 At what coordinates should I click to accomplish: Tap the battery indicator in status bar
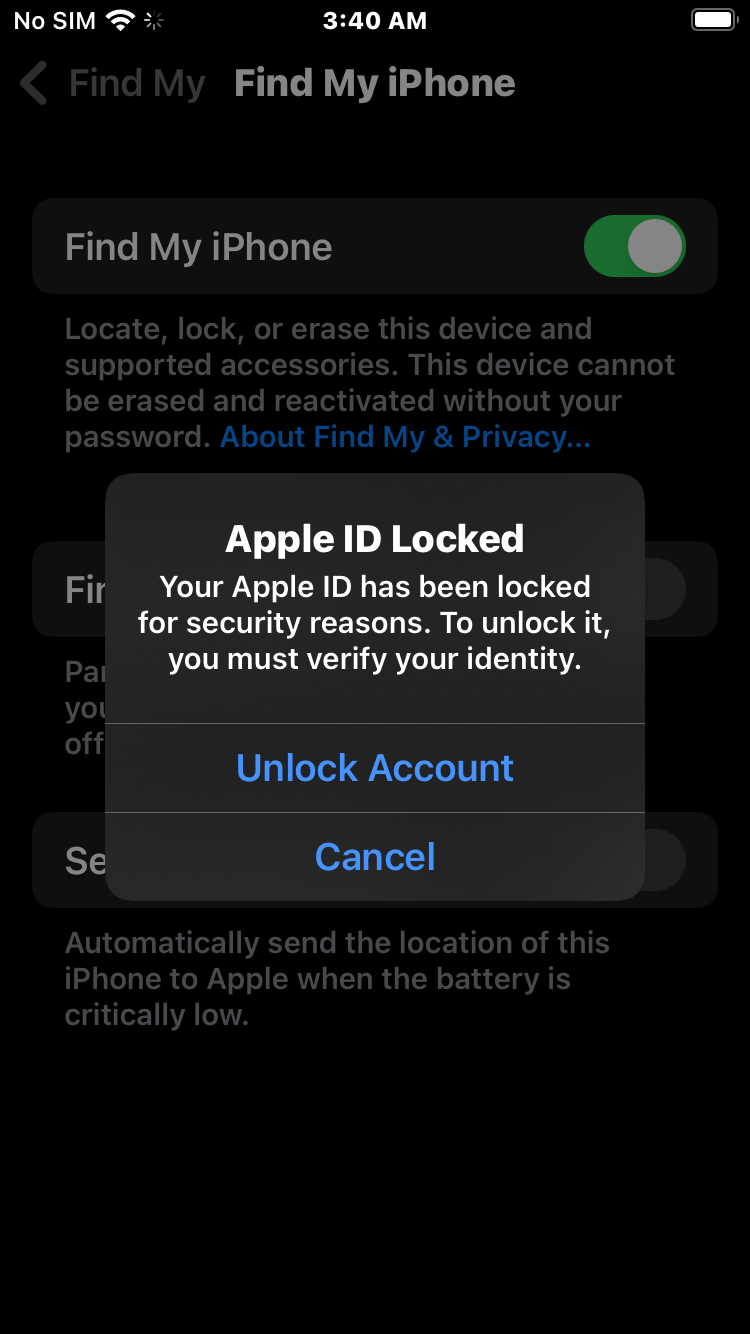click(x=714, y=20)
